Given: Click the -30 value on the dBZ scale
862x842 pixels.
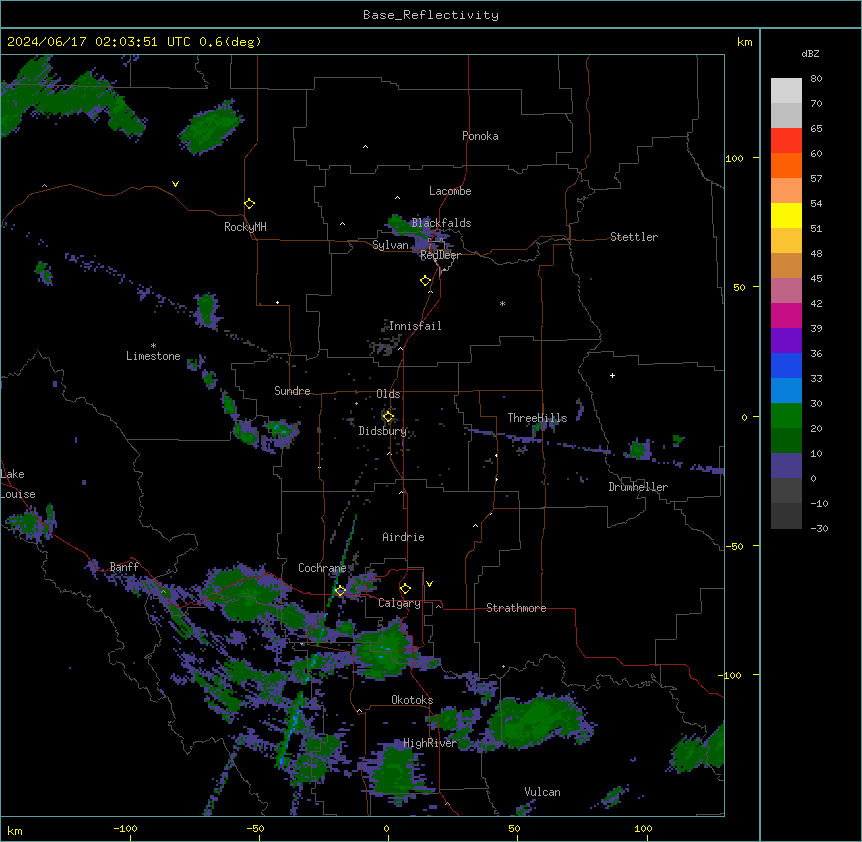Looking at the screenshot, I should coord(819,528).
